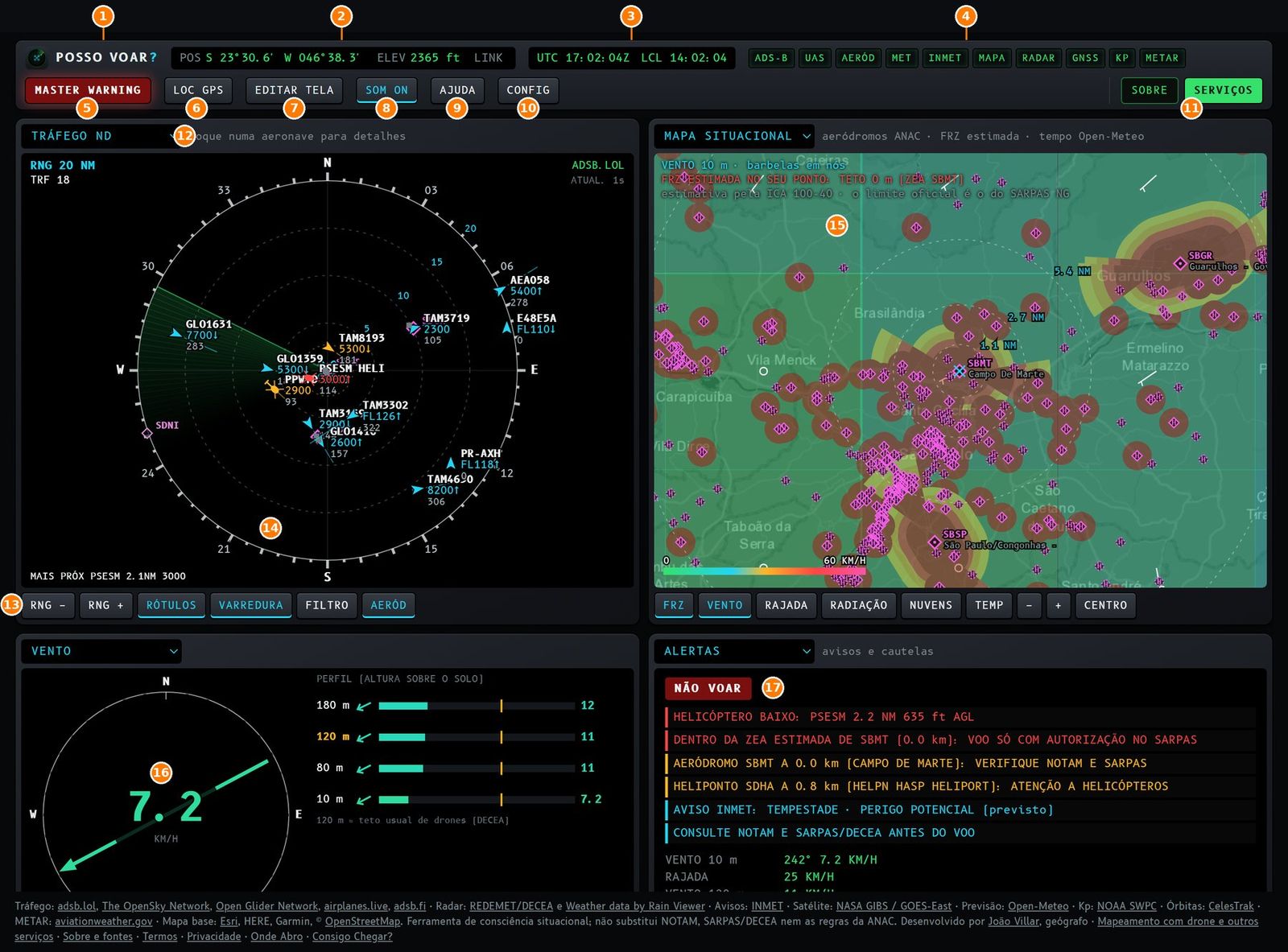
Task: Open the TRÁFEGO ND panel dropdown
Action: point(101,136)
